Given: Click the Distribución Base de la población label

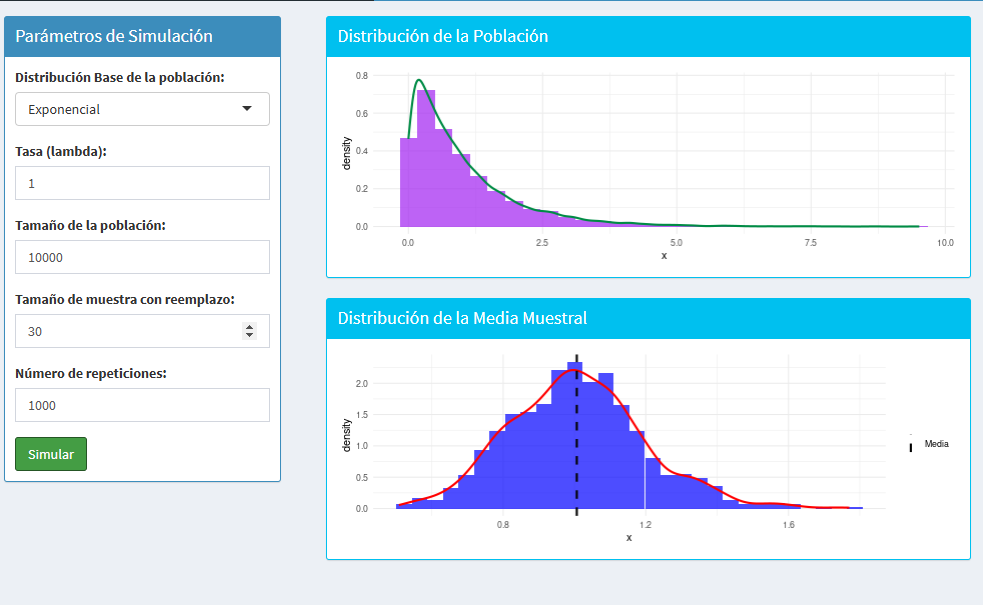Looking at the screenshot, I should click(x=119, y=77).
